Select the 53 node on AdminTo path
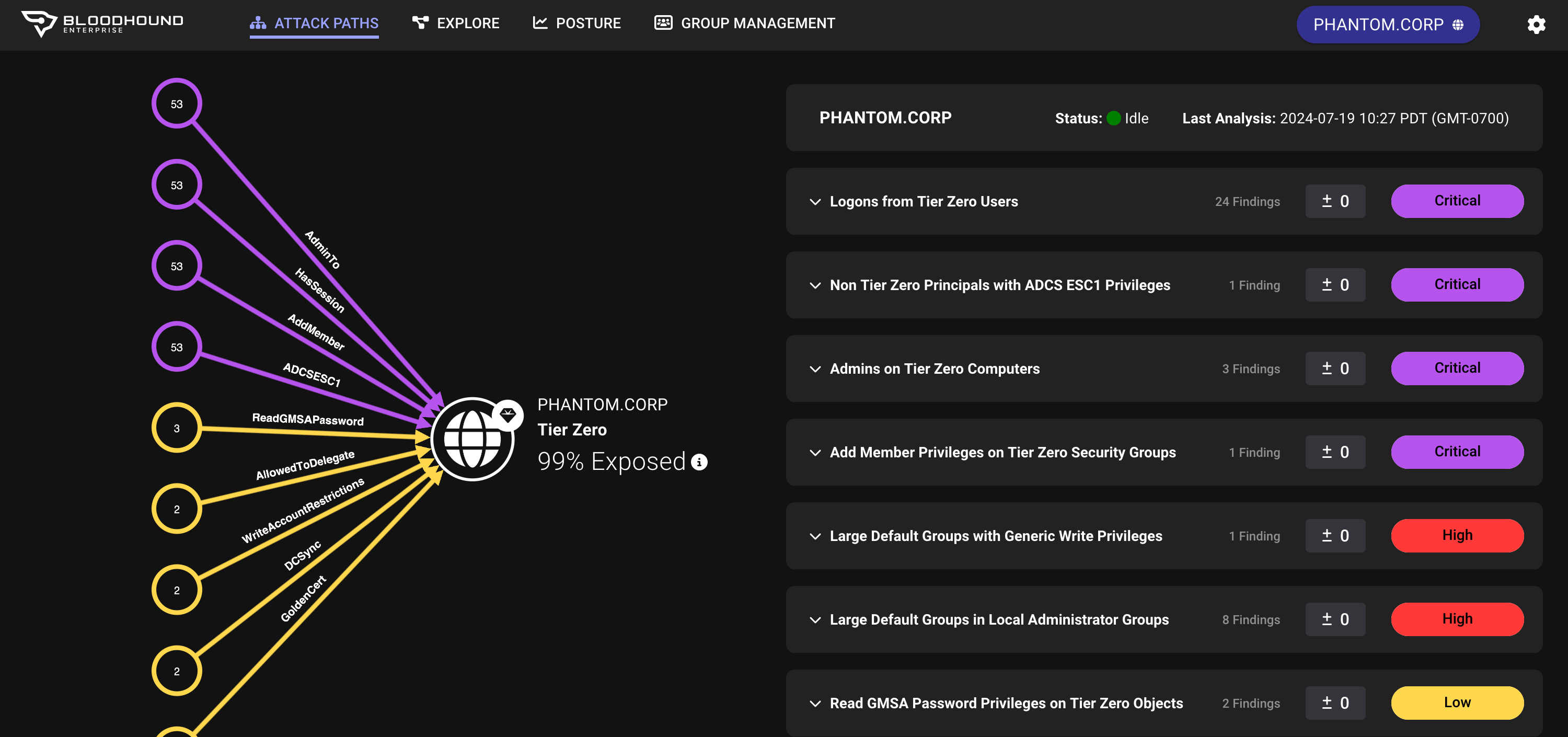Viewport: 1568px width, 737px height. (177, 103)
